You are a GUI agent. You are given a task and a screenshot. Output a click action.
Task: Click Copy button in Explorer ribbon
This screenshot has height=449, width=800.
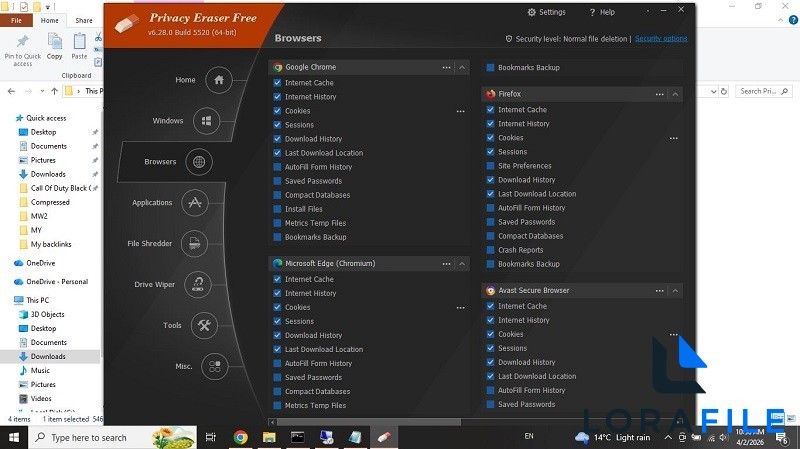(55, 46)
